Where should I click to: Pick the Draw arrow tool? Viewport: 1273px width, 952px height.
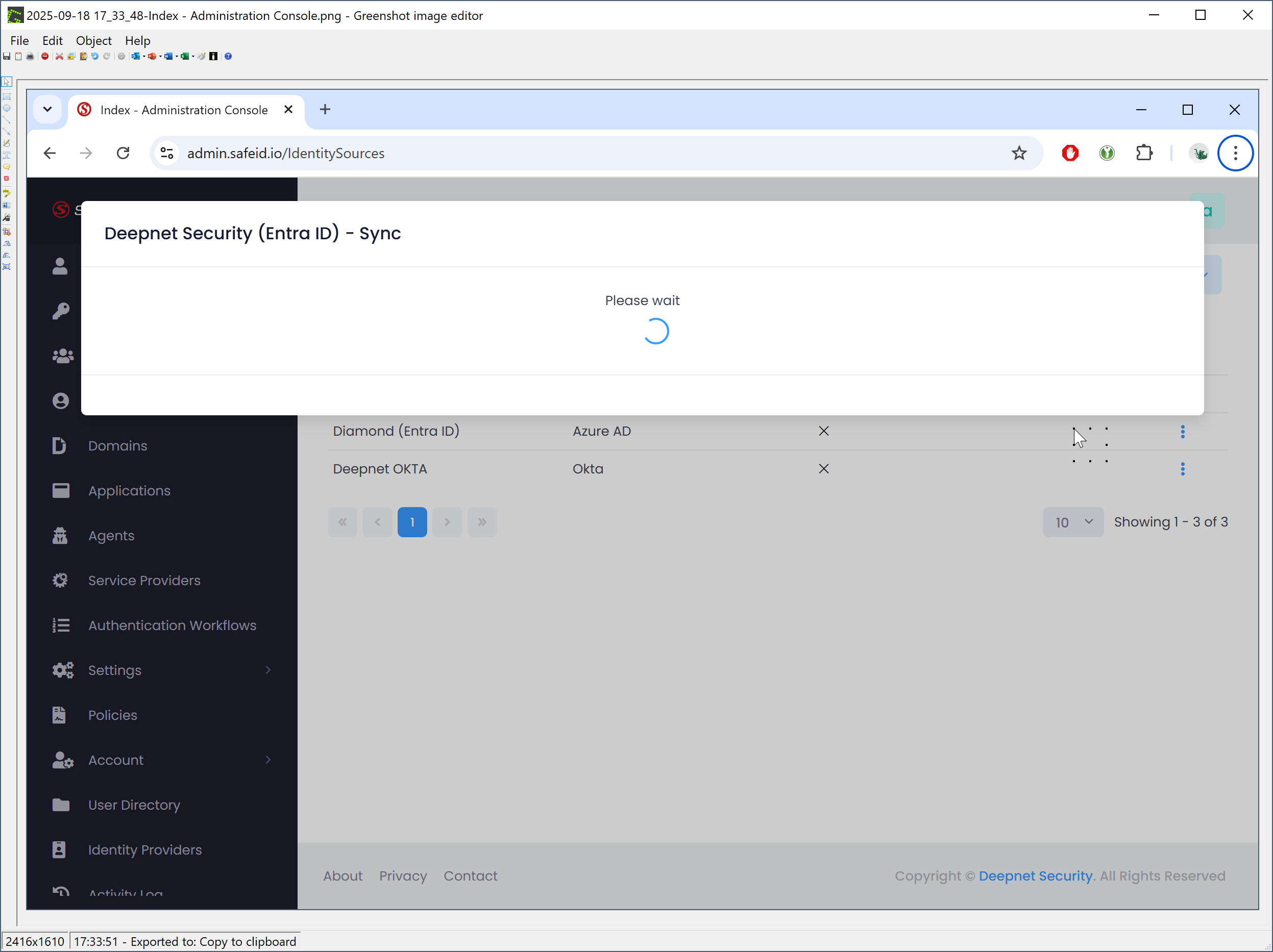point(7,132)
